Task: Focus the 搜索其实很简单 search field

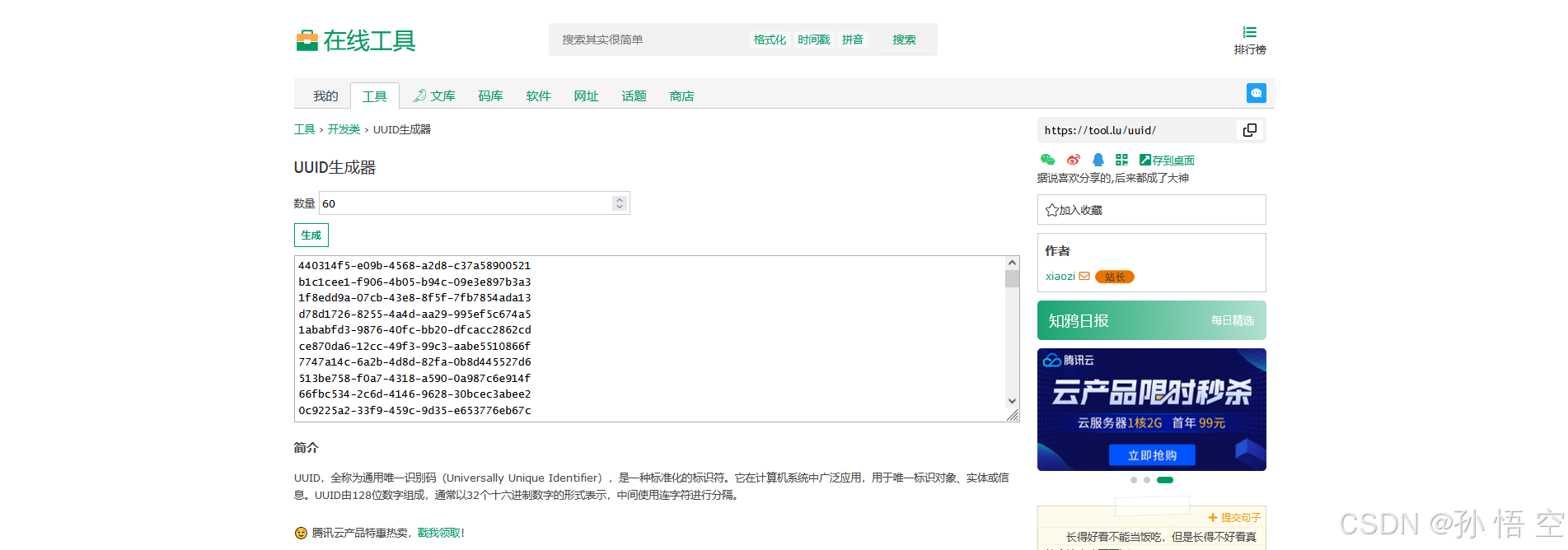Action: pos(651,40)
